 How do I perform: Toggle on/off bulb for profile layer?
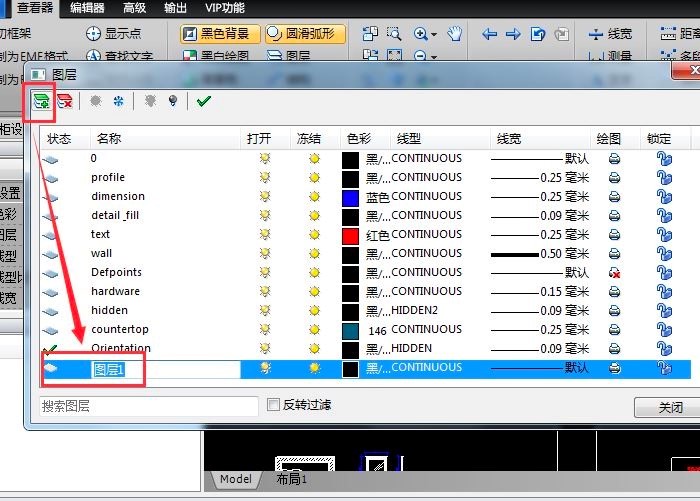[x=265, y=178]
